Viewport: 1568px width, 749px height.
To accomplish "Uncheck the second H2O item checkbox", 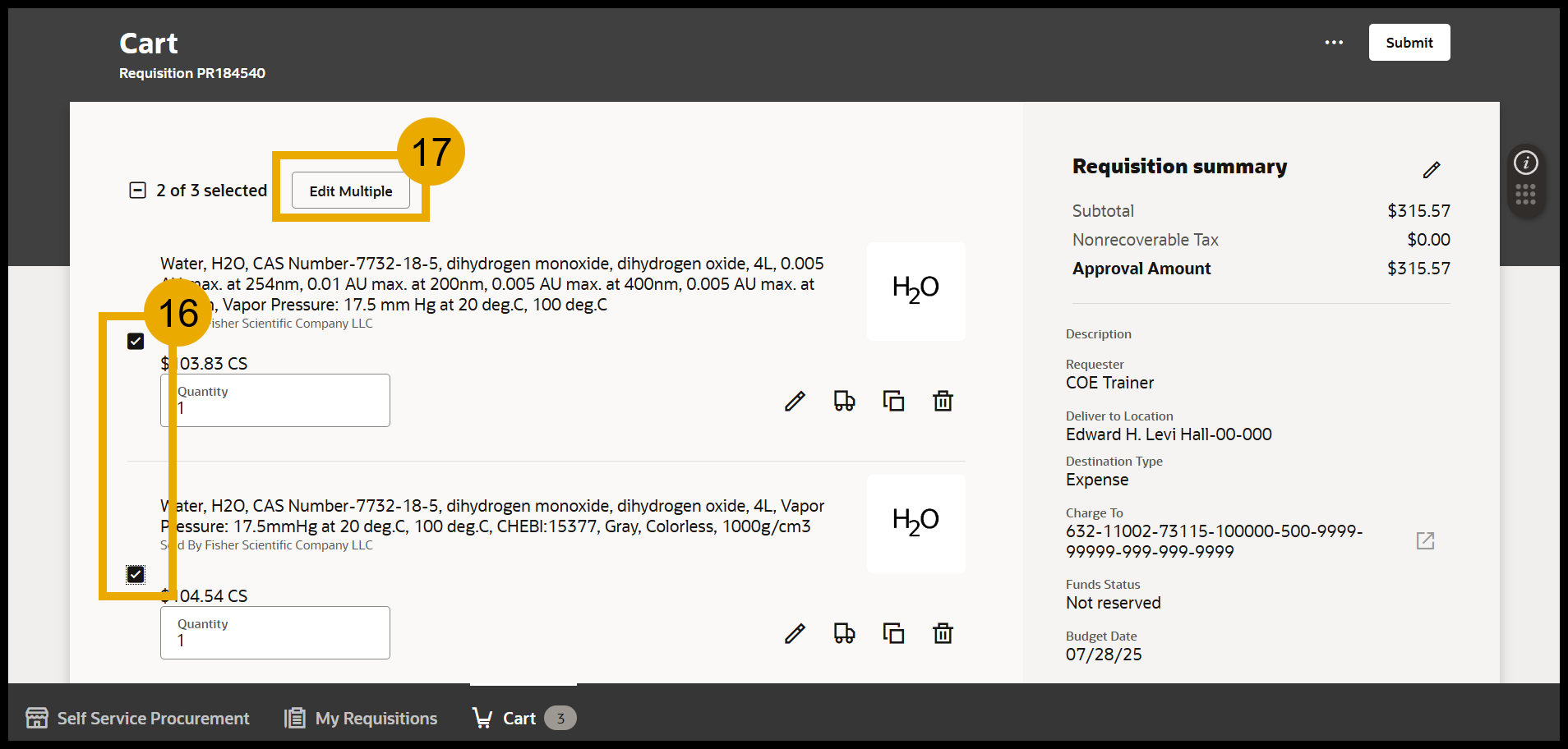I will 136,574.
